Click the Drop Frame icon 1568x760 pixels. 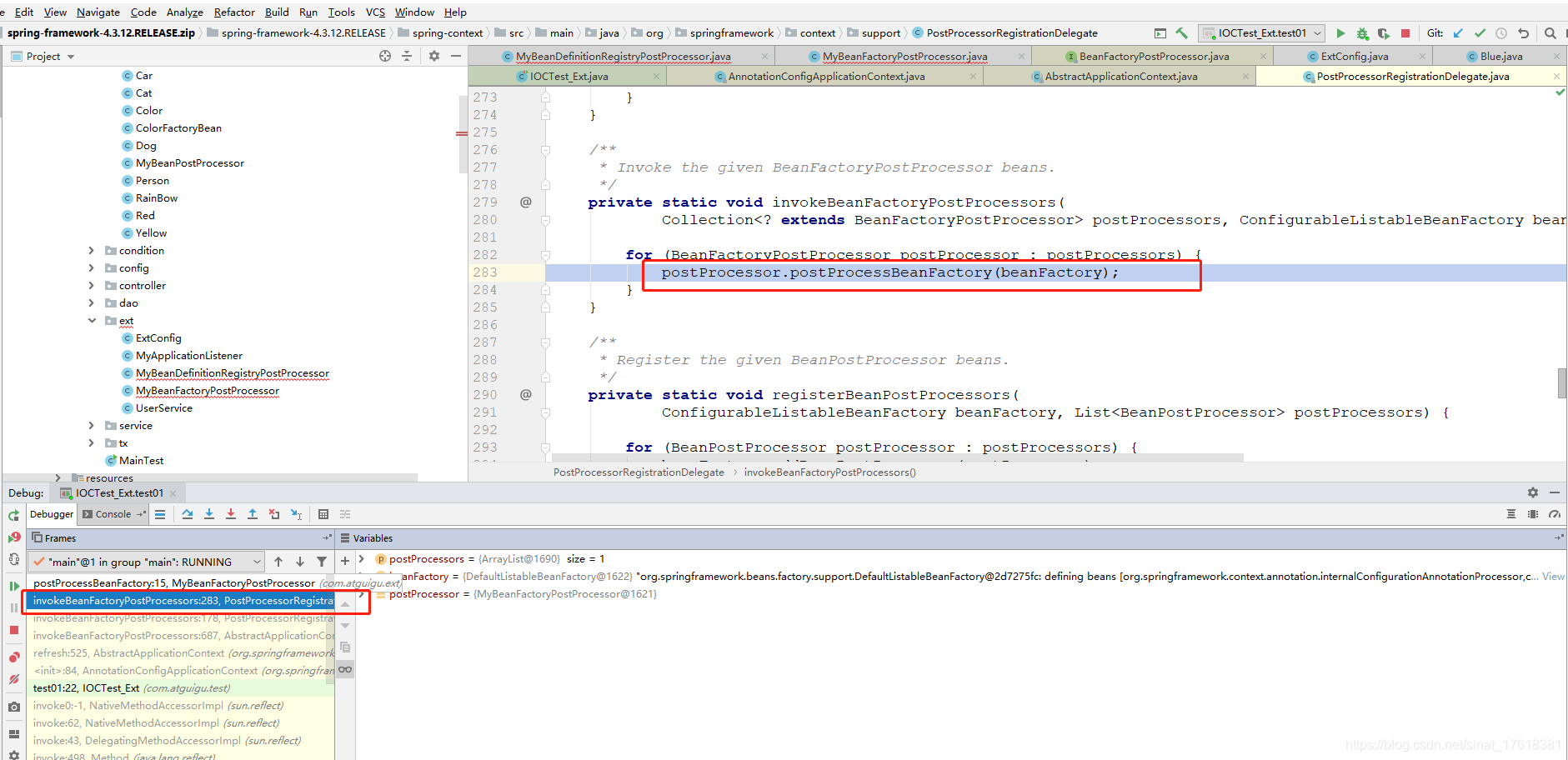coord(274,514)
